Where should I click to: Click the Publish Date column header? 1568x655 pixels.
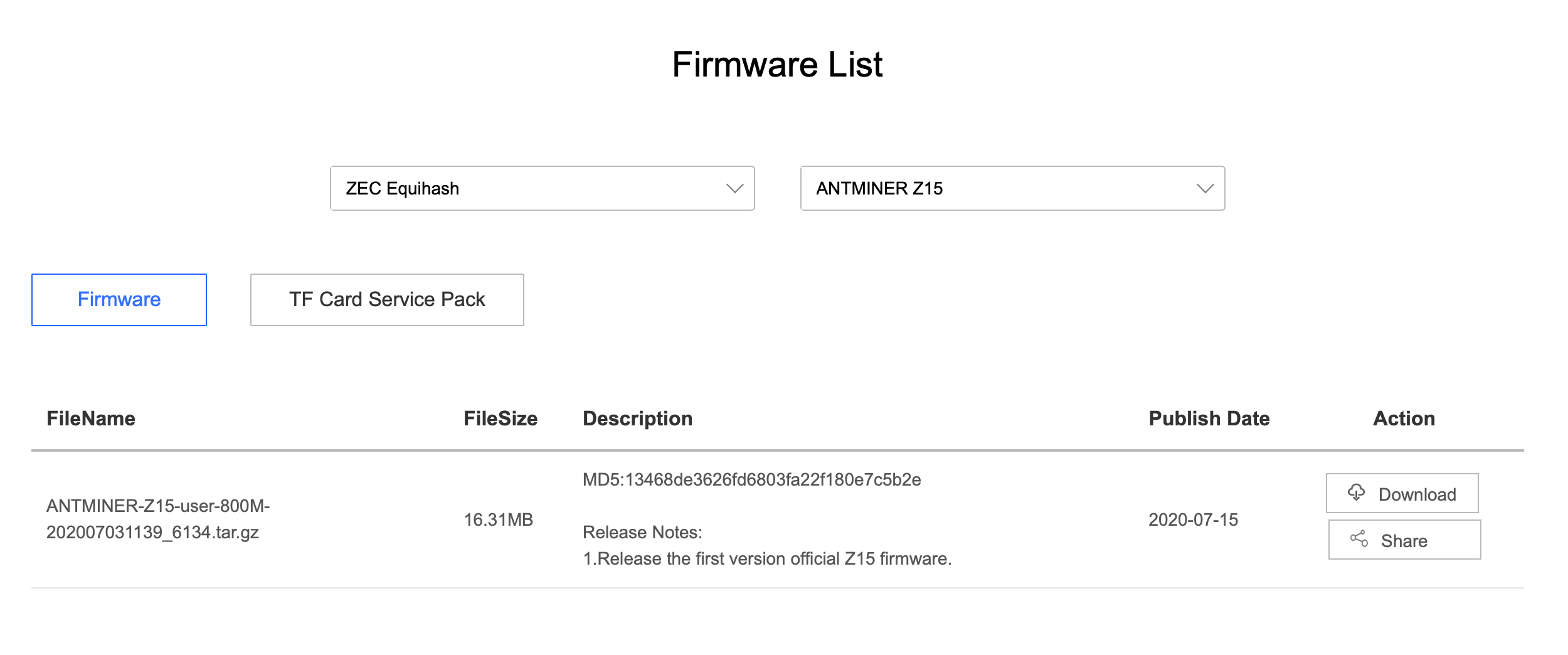coord(1209,418)
